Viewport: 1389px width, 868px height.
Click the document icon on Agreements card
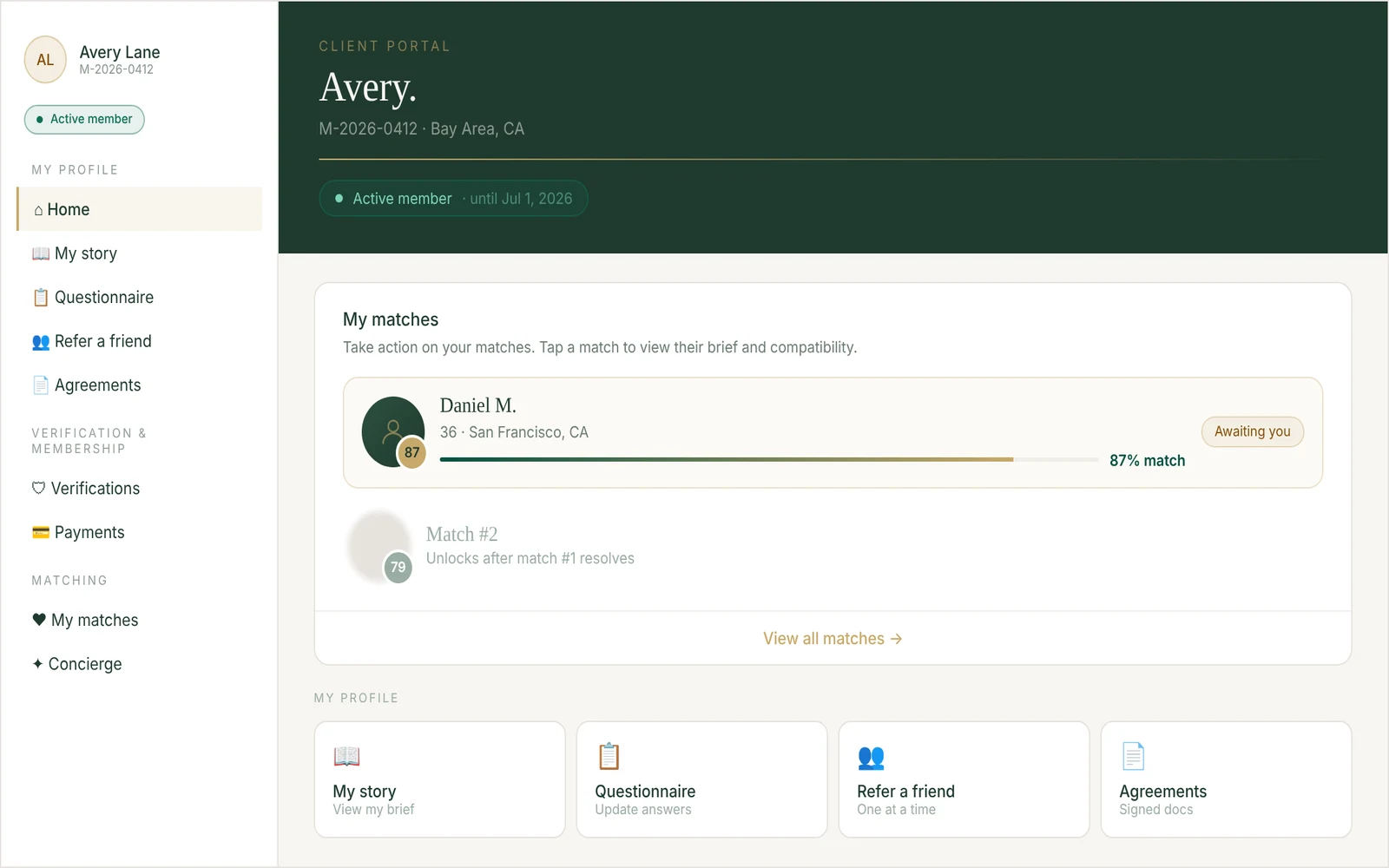[1133, 756]
